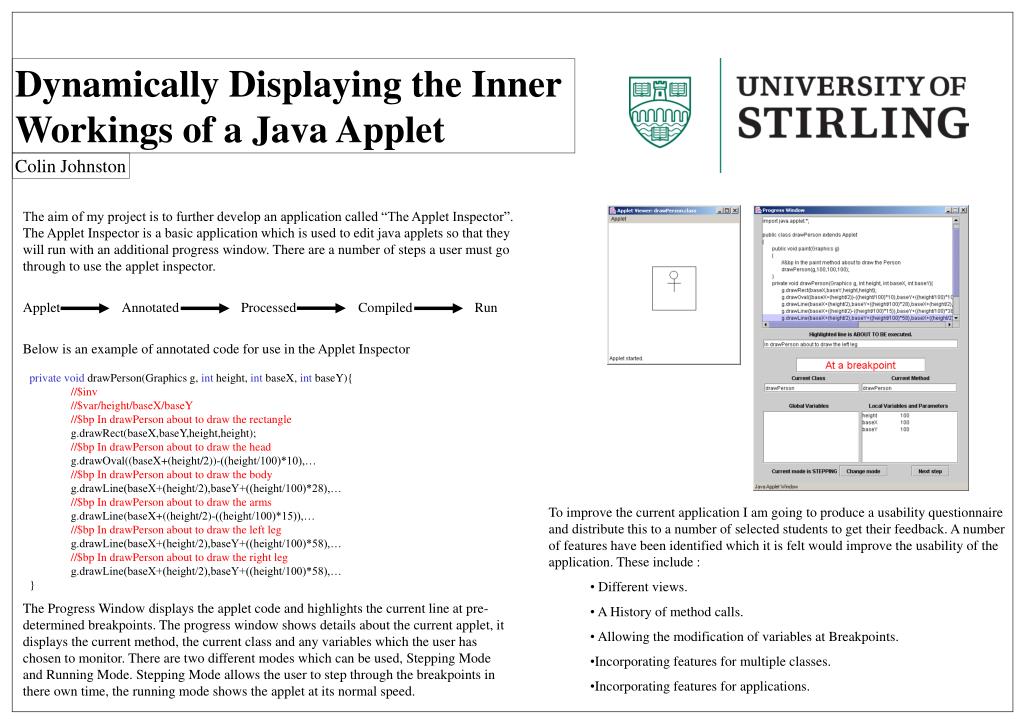Click 'Incorporating features for multiple classes' bullet

[x=710, y=661]
